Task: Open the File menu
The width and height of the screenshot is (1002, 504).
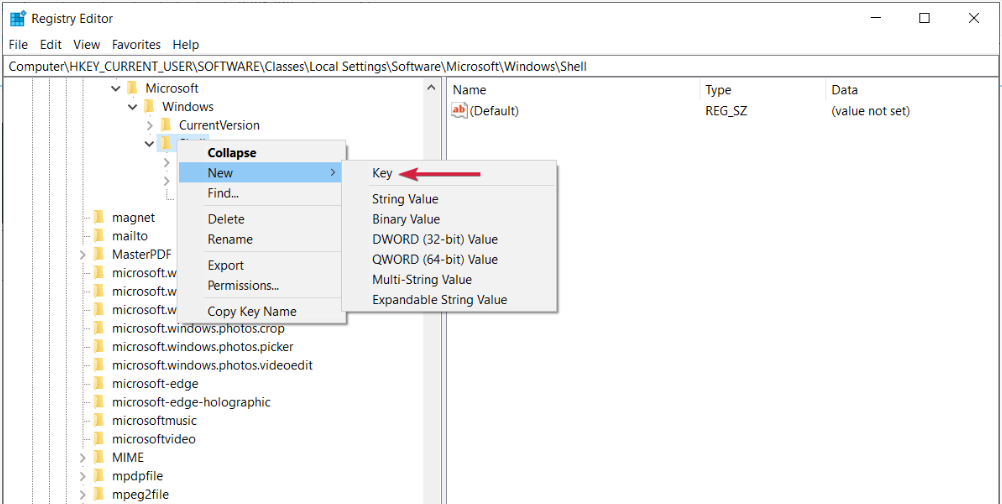Action: coord(19,45)
